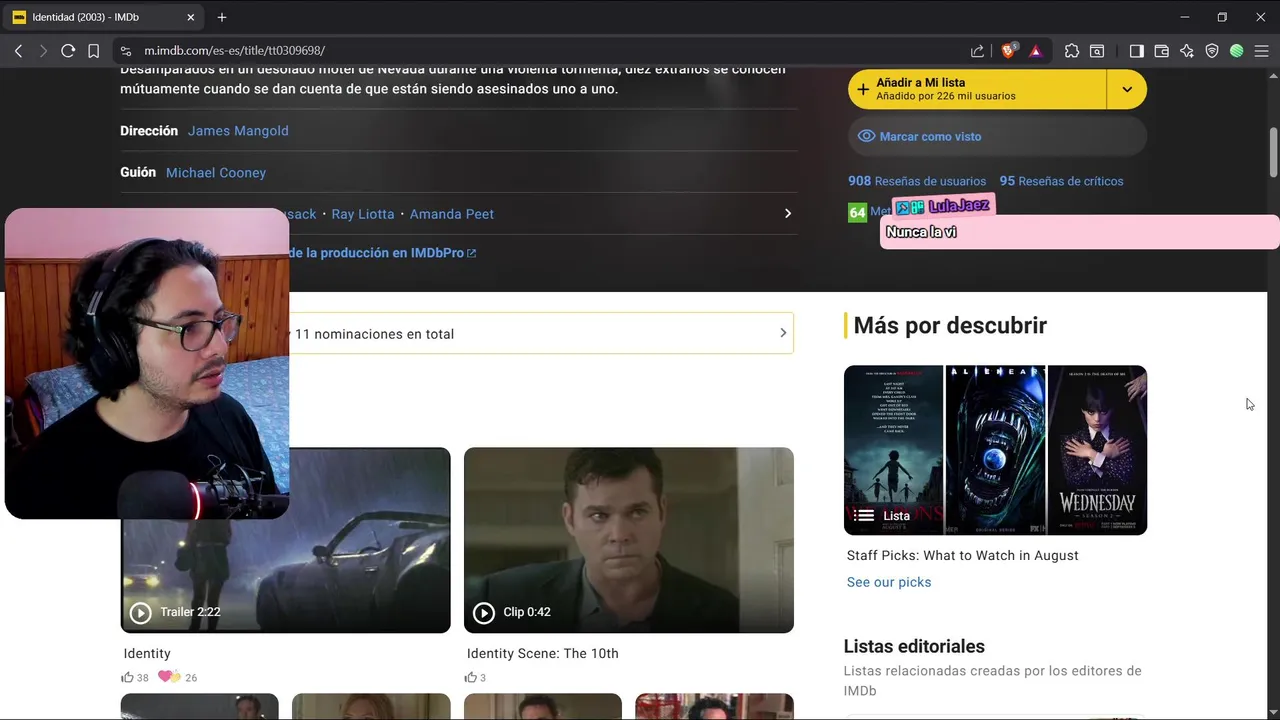
Task: Play the Clip 0:42 video
Action: (x=484, y=612)
